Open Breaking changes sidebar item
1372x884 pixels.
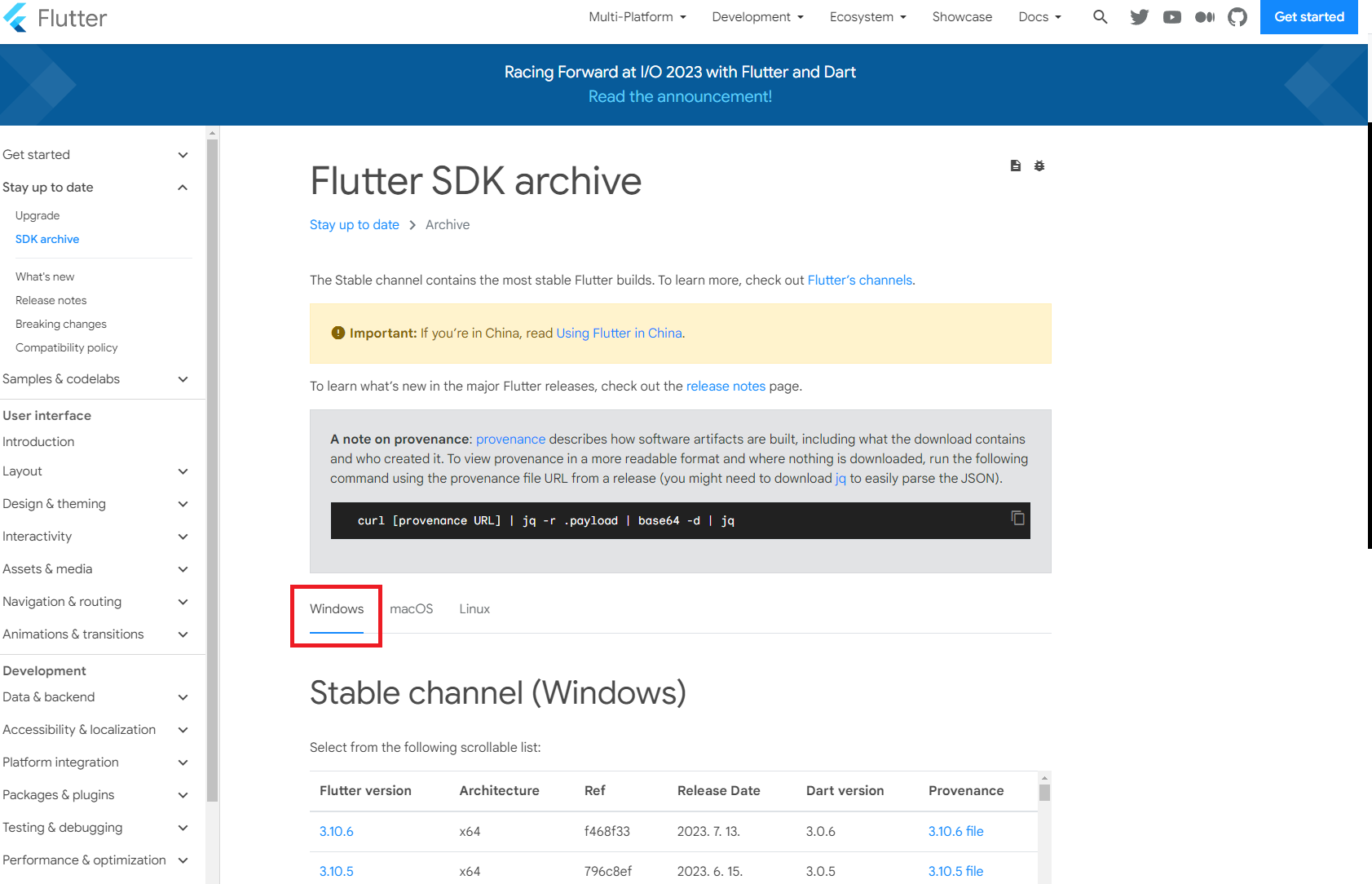point(61,324)
